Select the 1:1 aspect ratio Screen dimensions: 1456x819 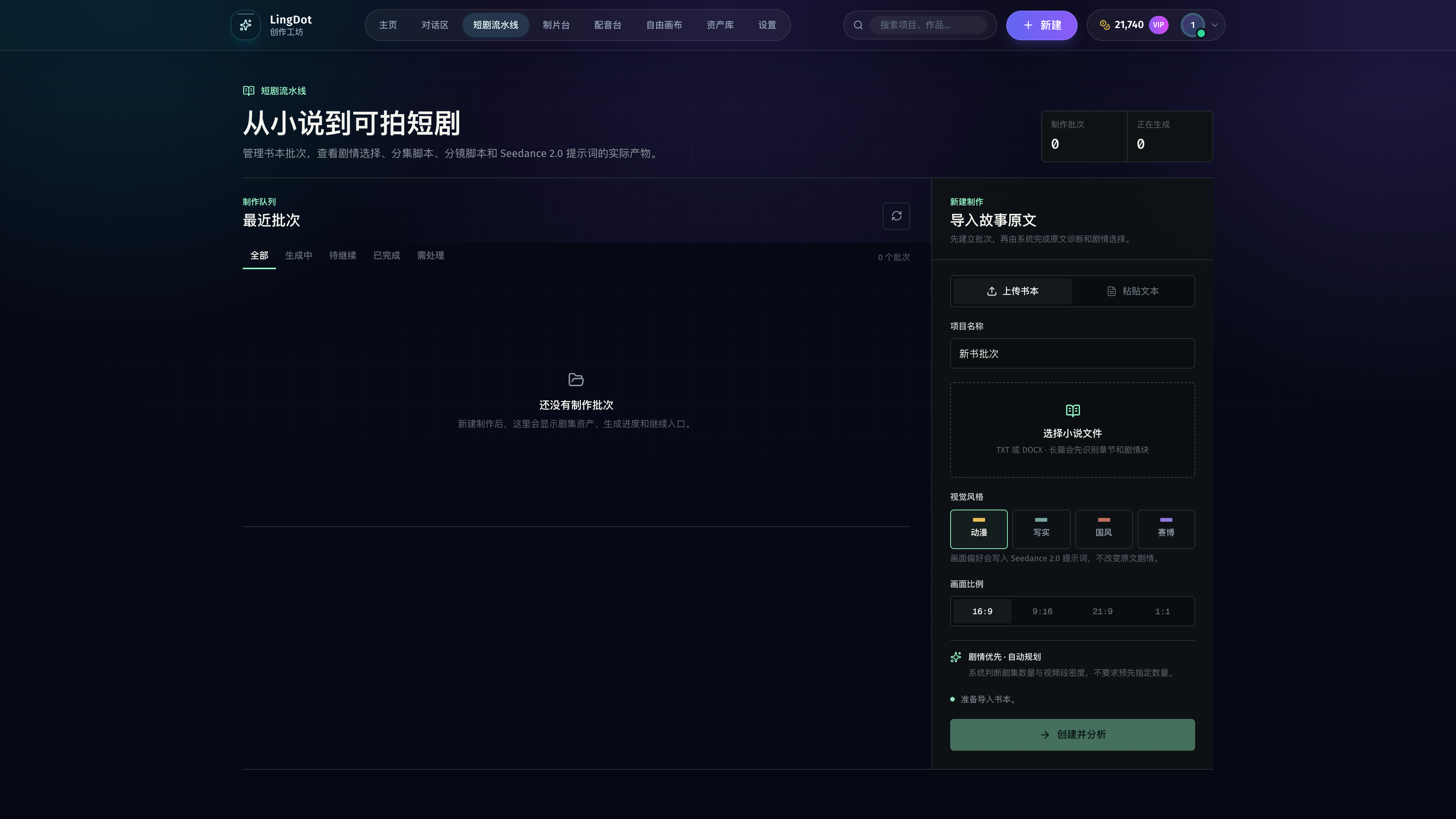[1162, 611]
